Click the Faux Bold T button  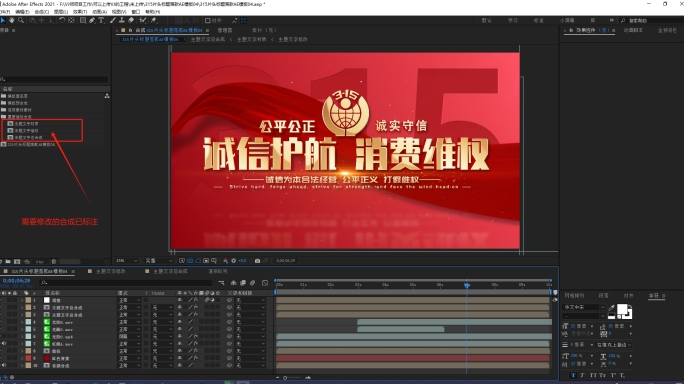click(x=573, y=375)
